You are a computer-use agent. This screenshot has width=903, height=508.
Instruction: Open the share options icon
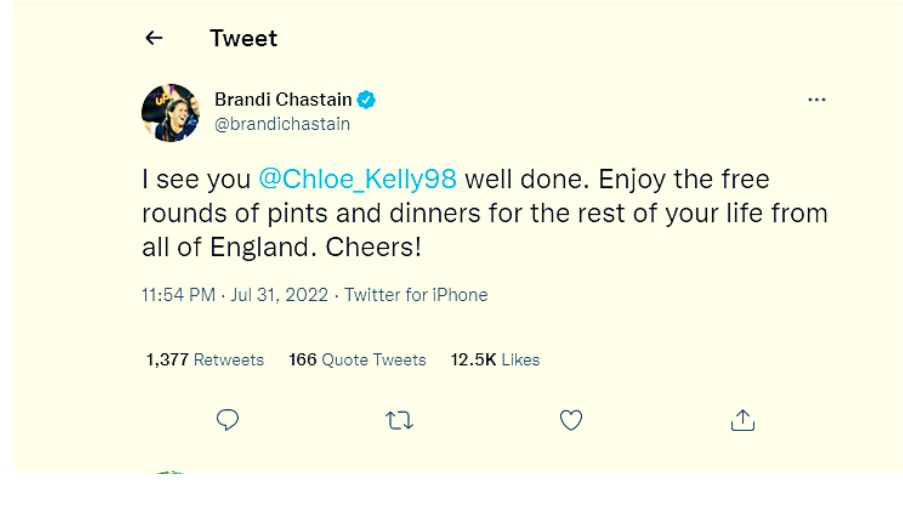click(x=742, y=421)
